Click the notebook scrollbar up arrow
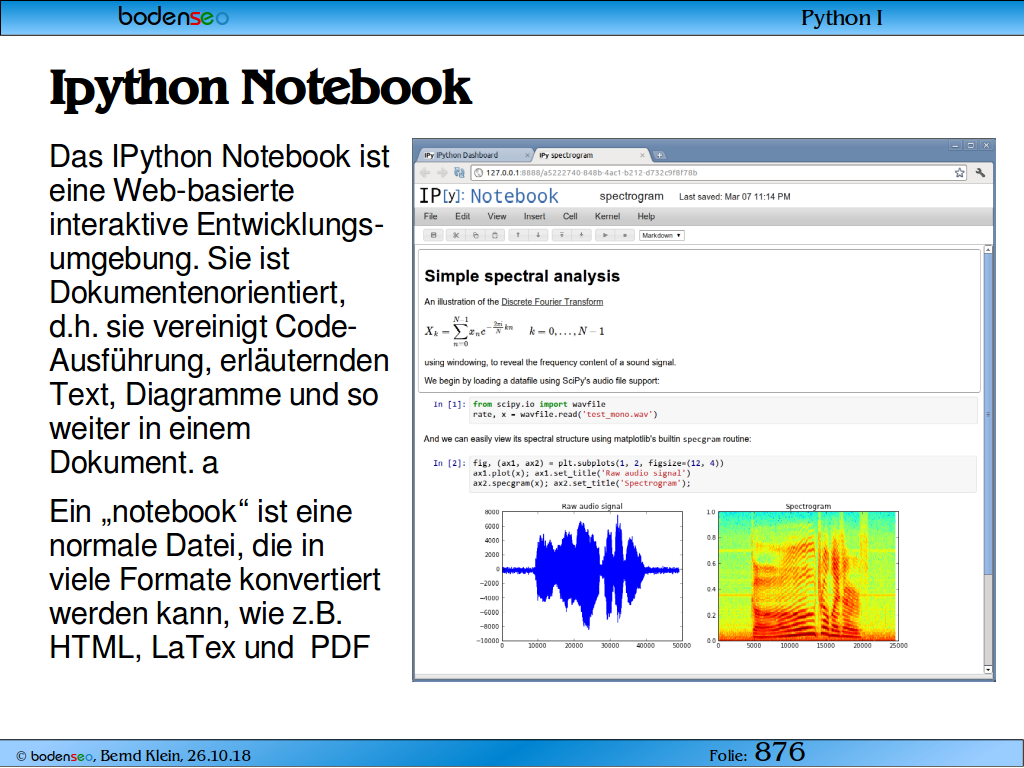This screenshot has height=768, width=1024. [988, 250]
